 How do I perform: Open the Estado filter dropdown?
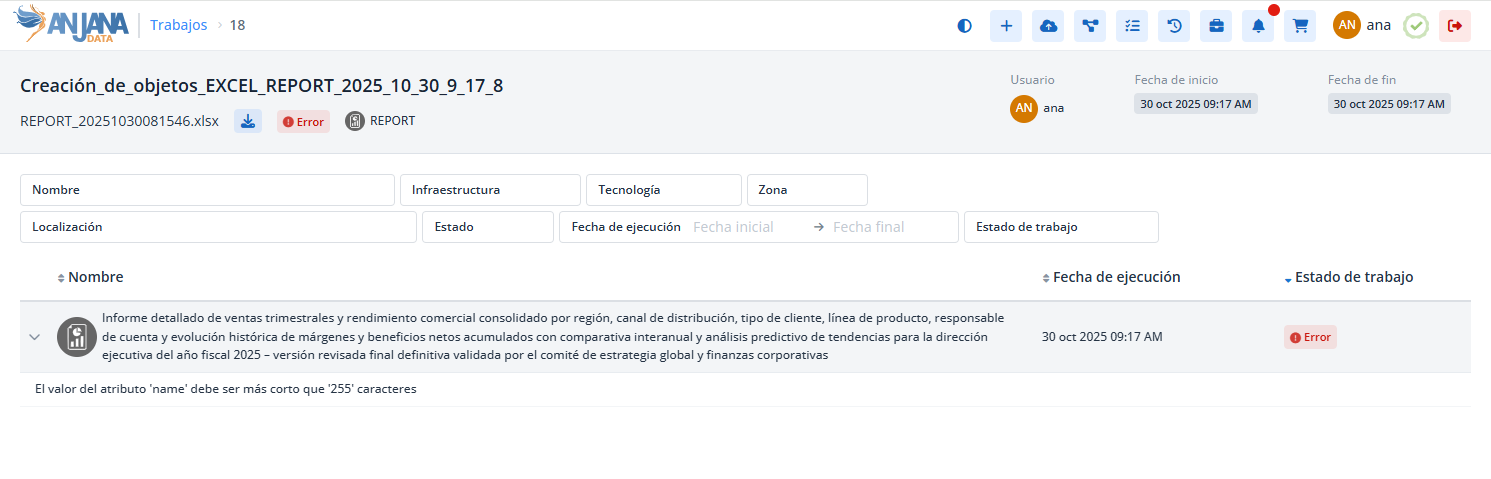coord(487,227)
